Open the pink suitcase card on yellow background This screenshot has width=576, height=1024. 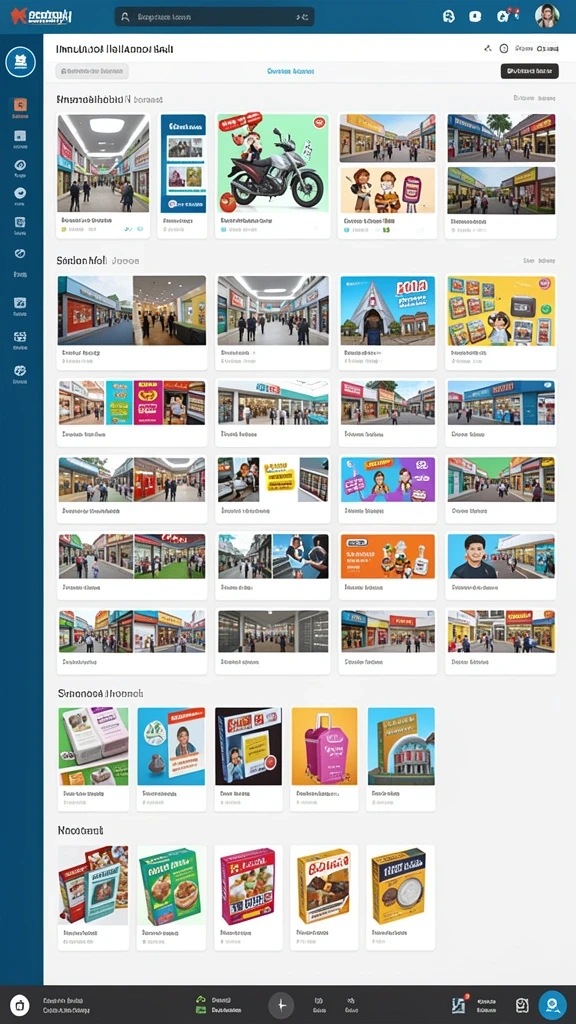pyautogui.click(x=324, y=759)
